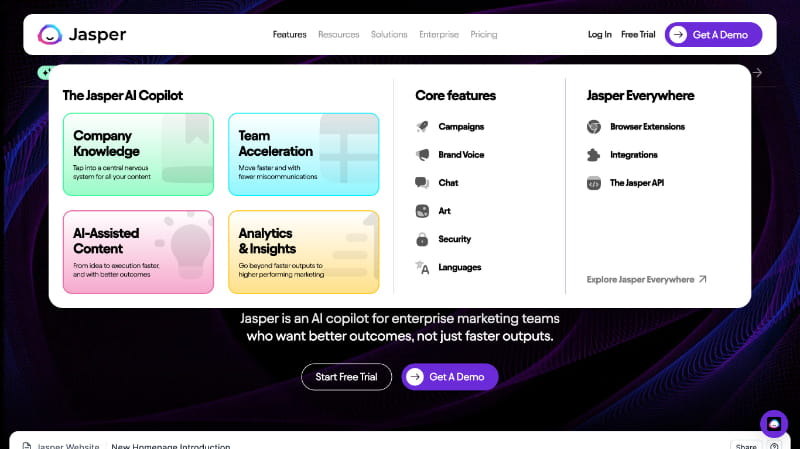Click the Brand Voice link
This screenshot has height=449, width=800.
pos(461,155)
